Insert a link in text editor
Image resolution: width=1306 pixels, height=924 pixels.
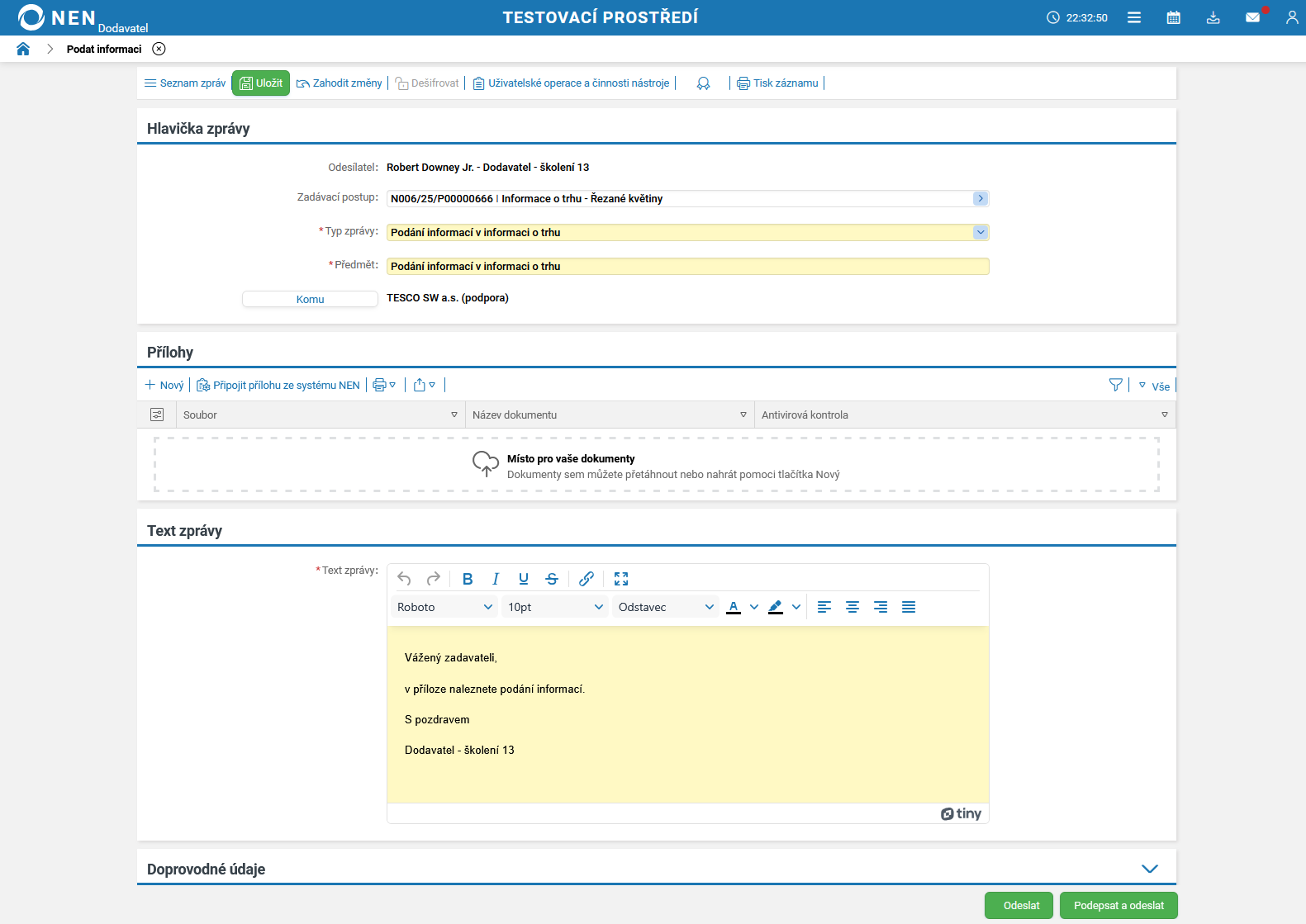587,579
